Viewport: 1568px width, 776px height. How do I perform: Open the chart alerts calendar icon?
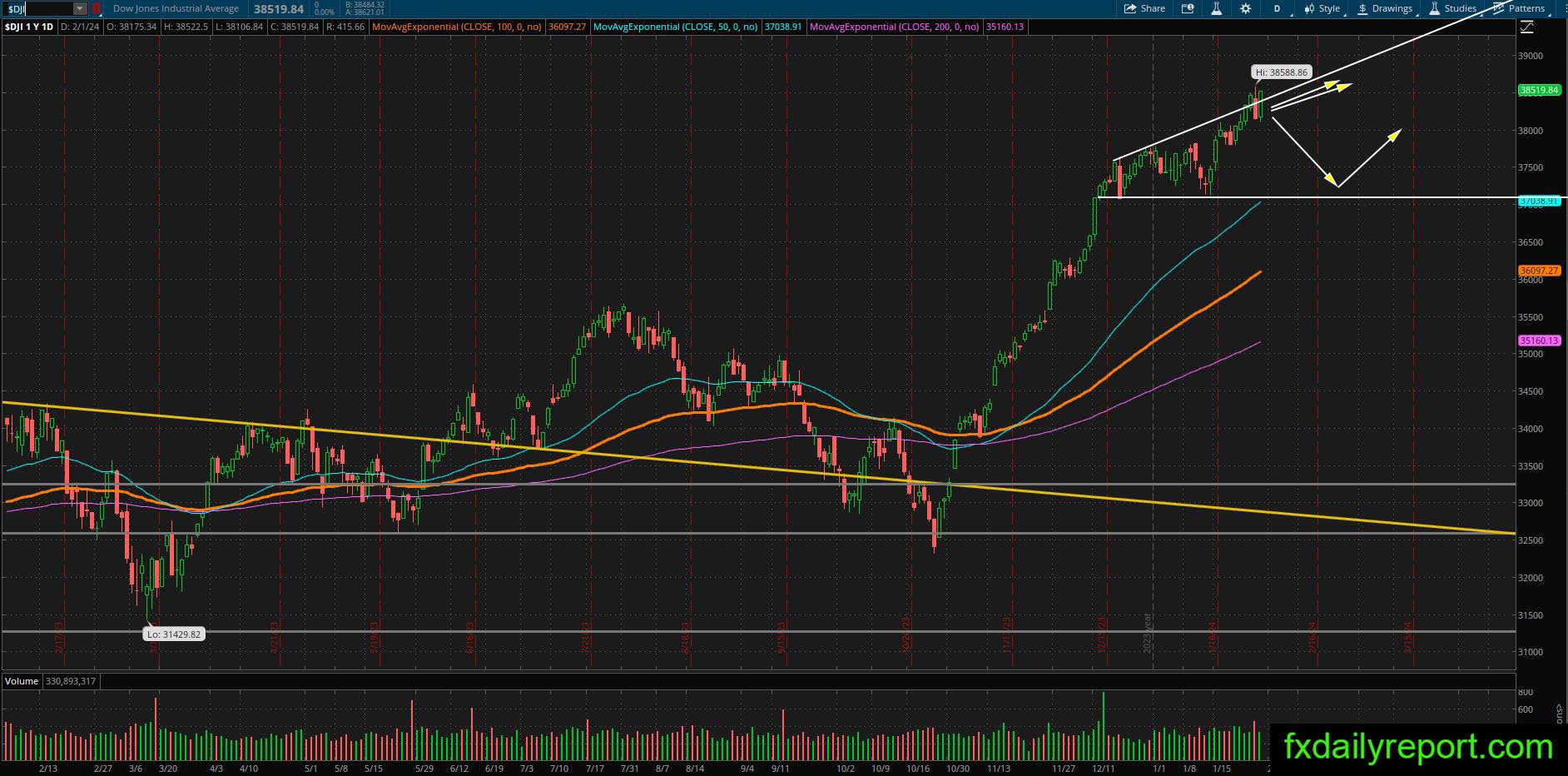1188,8
